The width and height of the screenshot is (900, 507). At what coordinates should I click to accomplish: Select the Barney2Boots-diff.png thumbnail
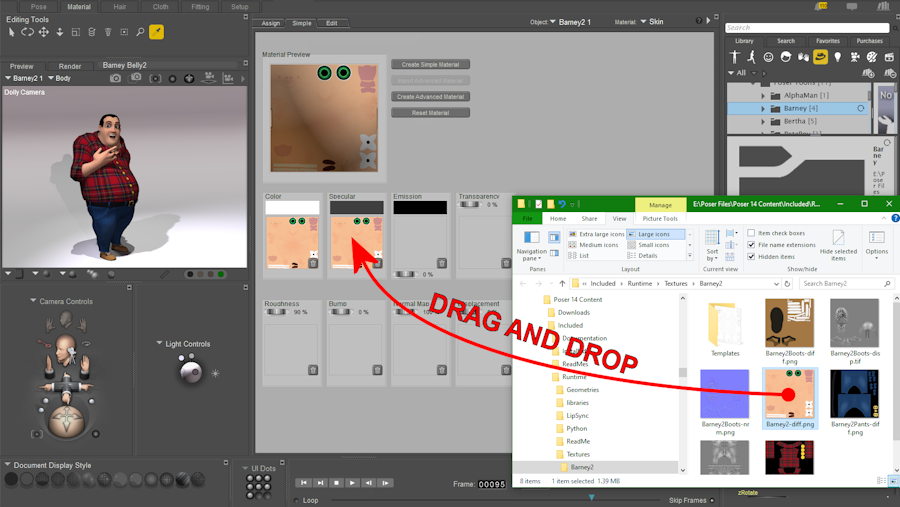789,323
